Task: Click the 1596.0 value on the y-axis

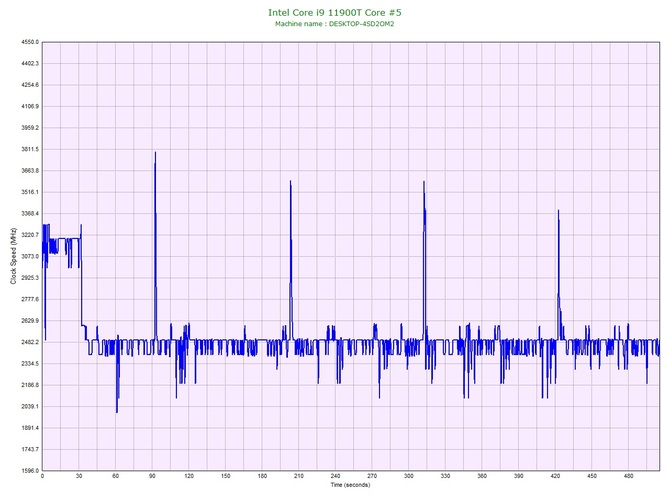Action: 30,470
